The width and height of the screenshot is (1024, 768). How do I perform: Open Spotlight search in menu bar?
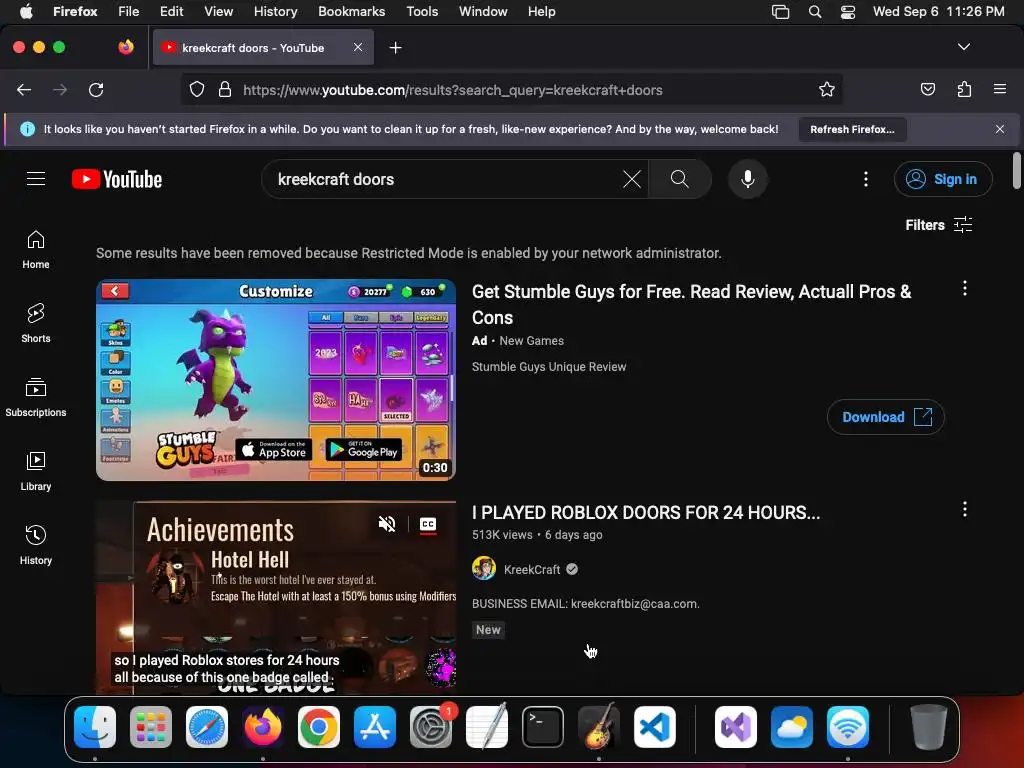click(814, 12)
